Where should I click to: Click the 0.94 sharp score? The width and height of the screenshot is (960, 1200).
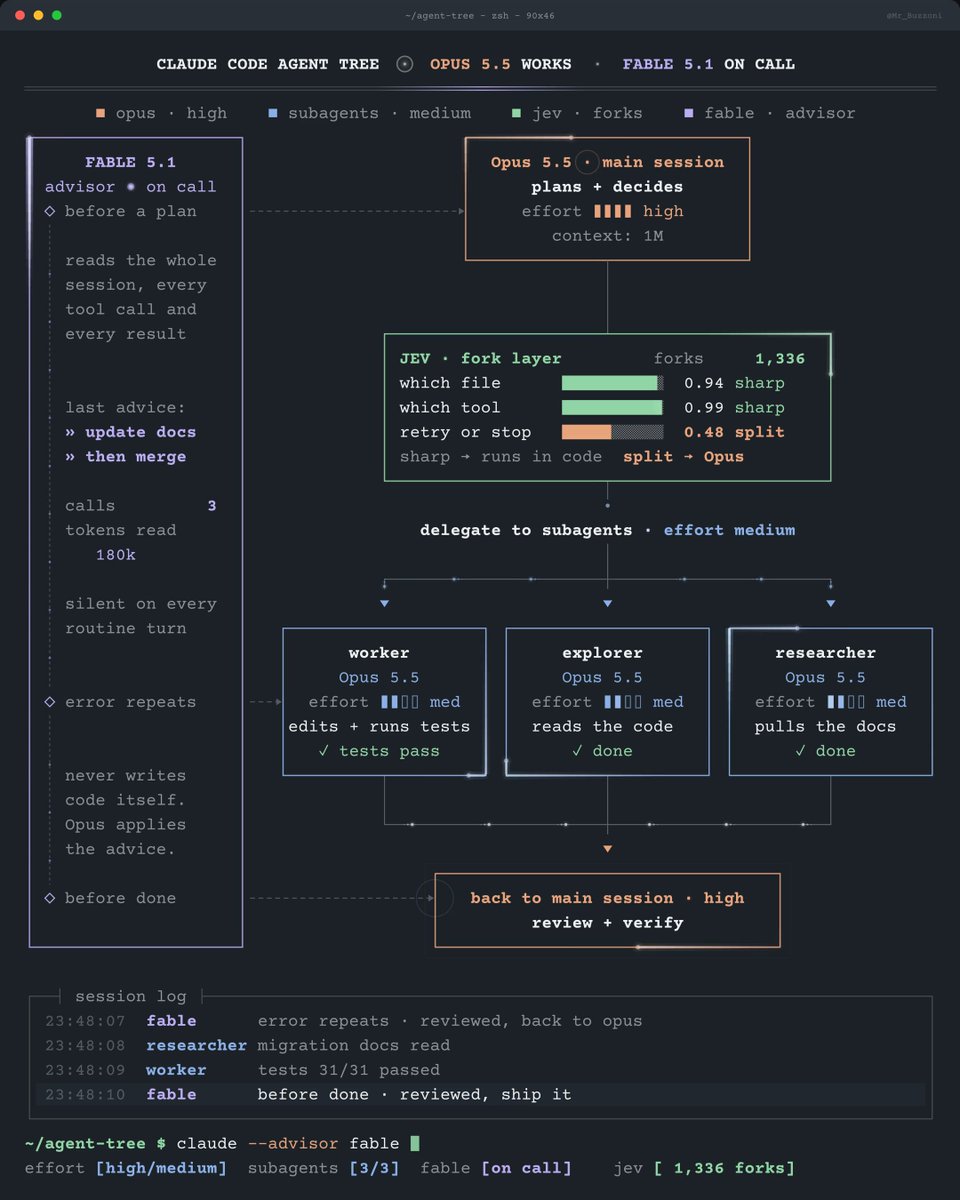(734, 383)
